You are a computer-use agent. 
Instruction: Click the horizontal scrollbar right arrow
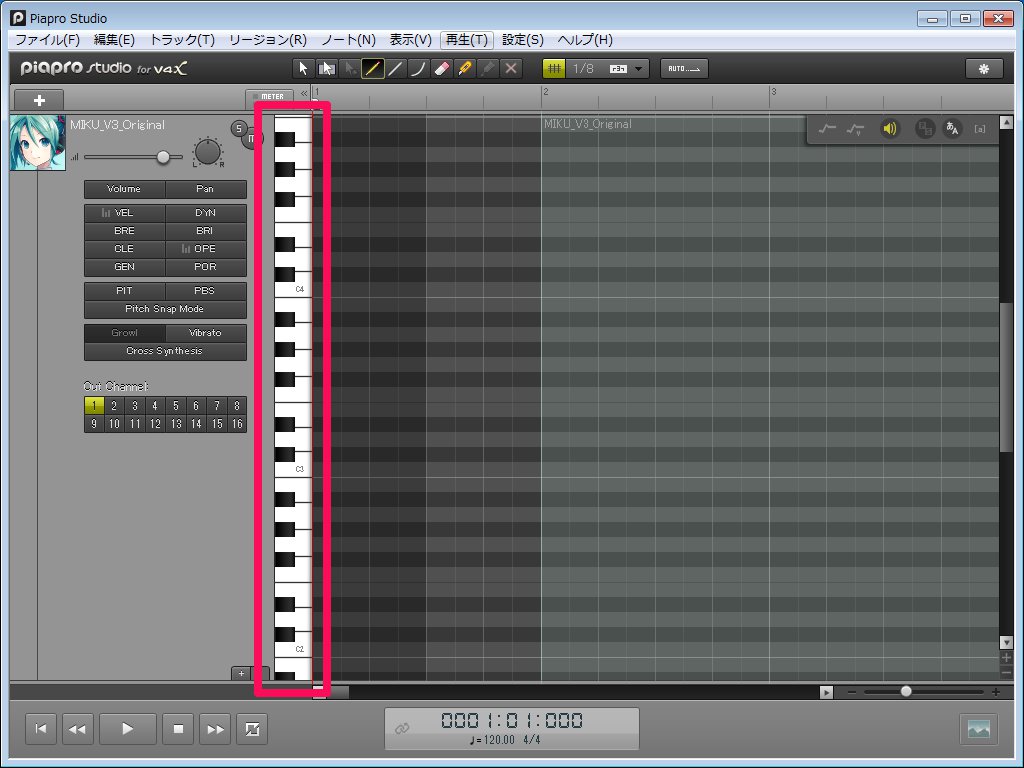coord(826,692)
